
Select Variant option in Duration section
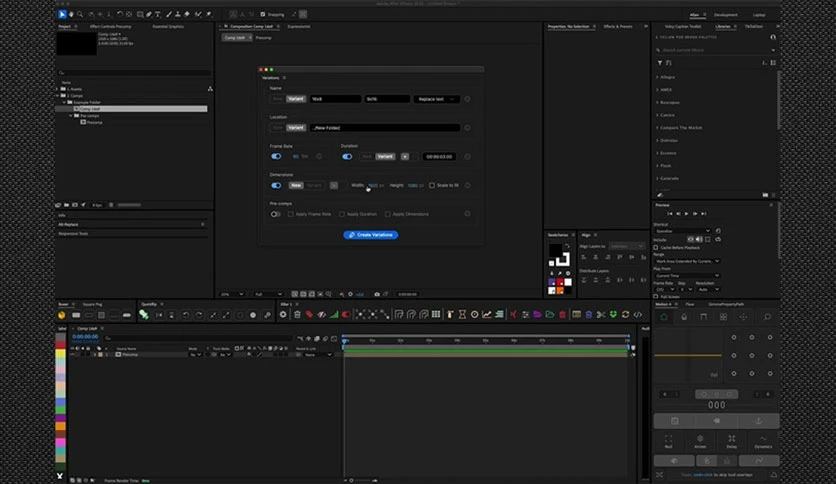tap(385, 157)
